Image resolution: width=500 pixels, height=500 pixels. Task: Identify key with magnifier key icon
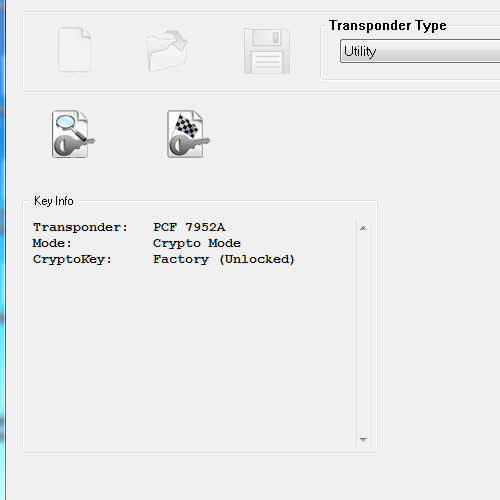(x=73, y=134)
